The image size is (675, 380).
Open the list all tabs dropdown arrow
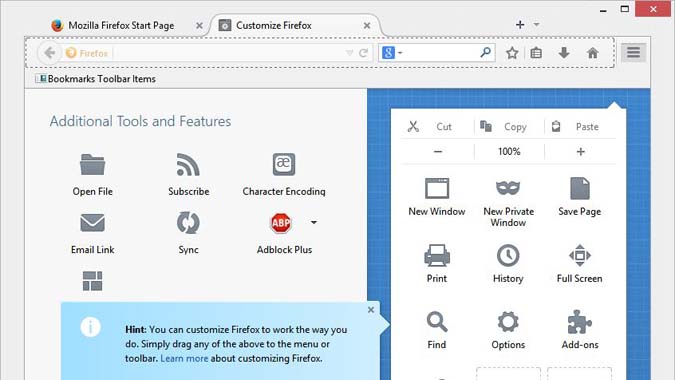coord(536,25)
